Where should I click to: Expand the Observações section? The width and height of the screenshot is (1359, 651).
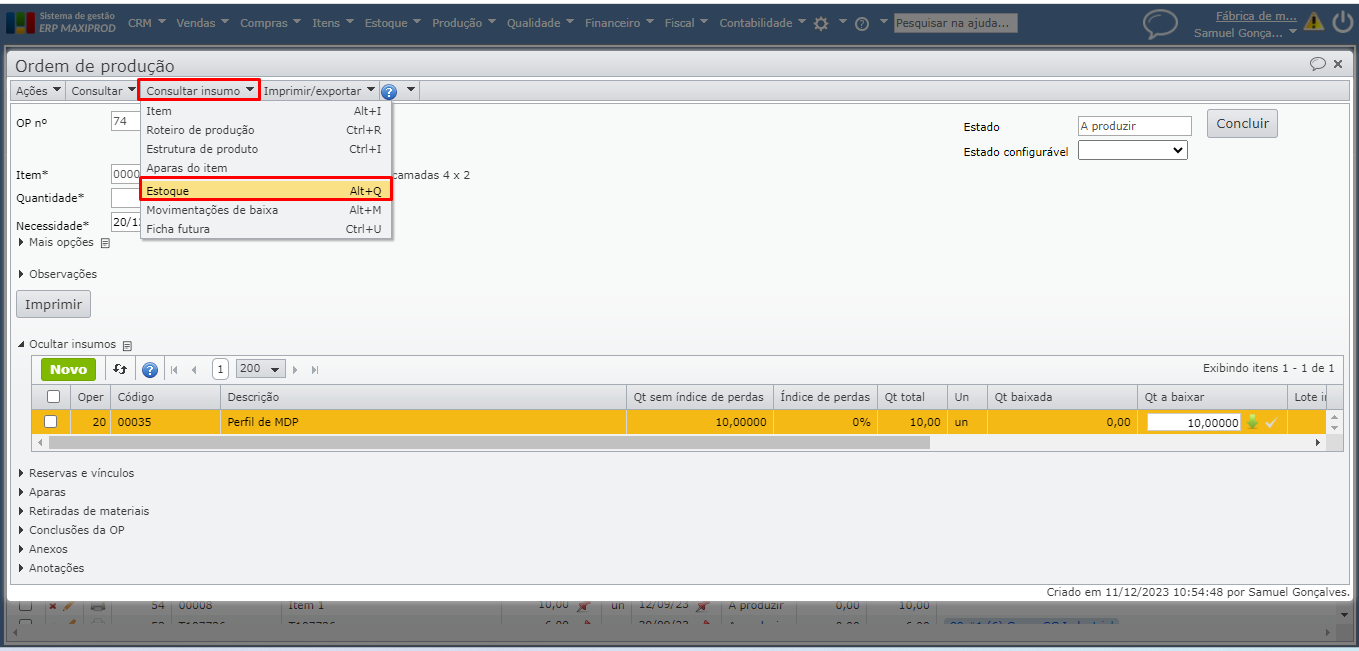[57, 274]
